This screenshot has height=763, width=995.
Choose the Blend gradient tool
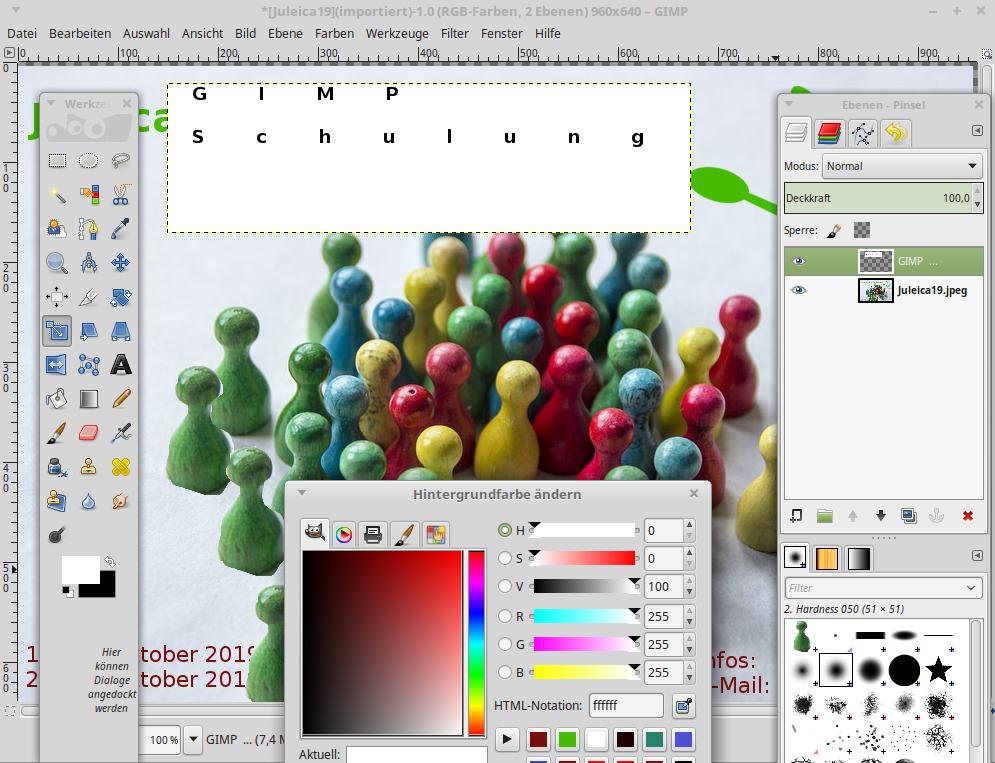coord(89,399)
